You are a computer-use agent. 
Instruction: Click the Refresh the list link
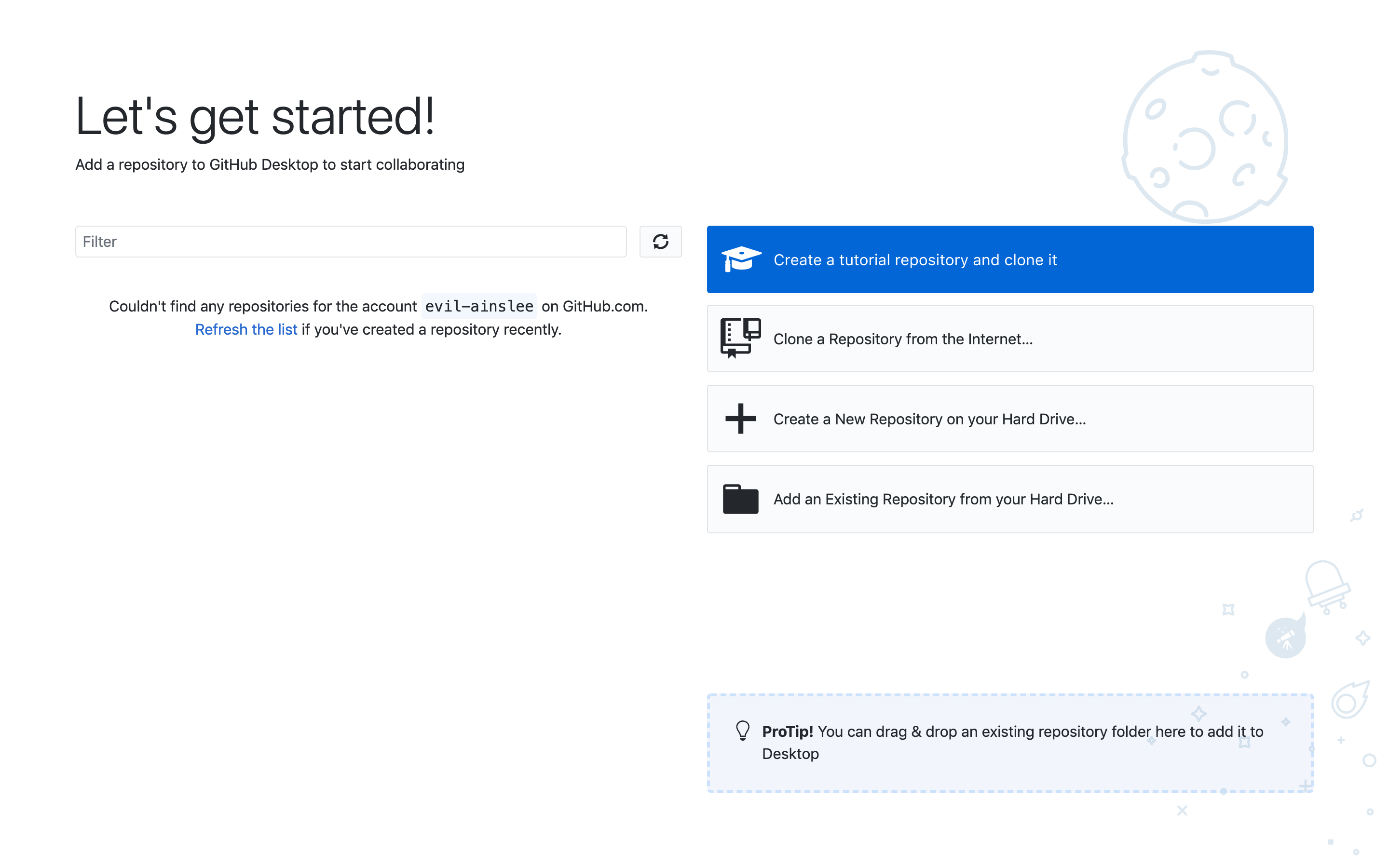click(x=246, y=329)
